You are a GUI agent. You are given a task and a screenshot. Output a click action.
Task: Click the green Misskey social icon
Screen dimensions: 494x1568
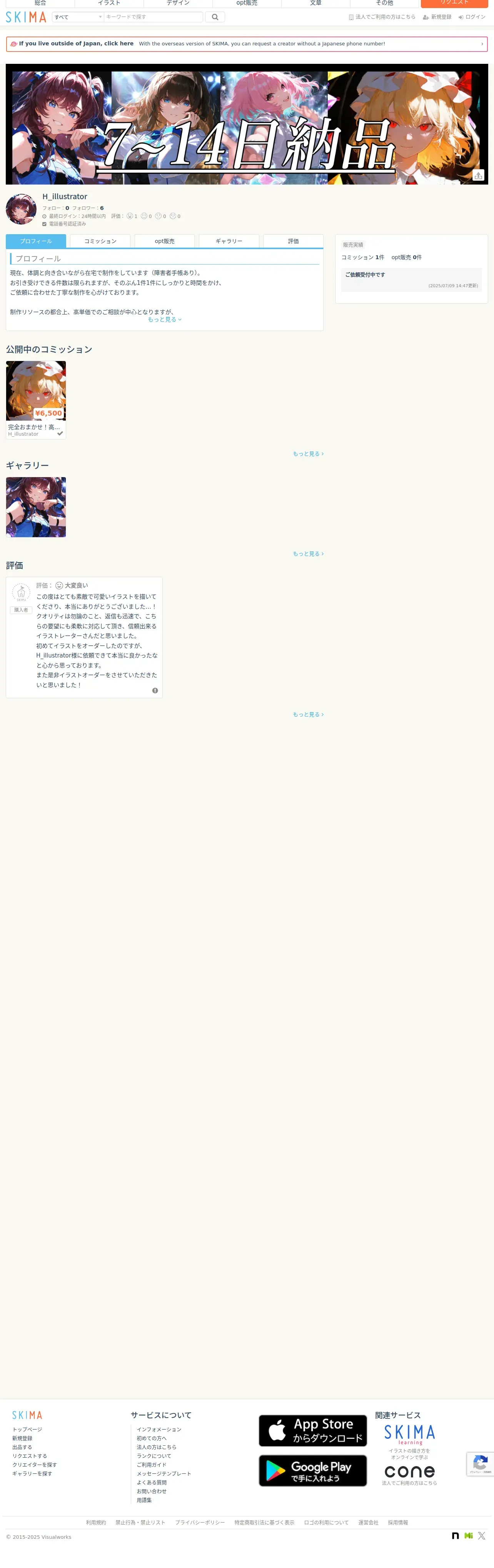pyautogui.click(x=469, y=1536)
